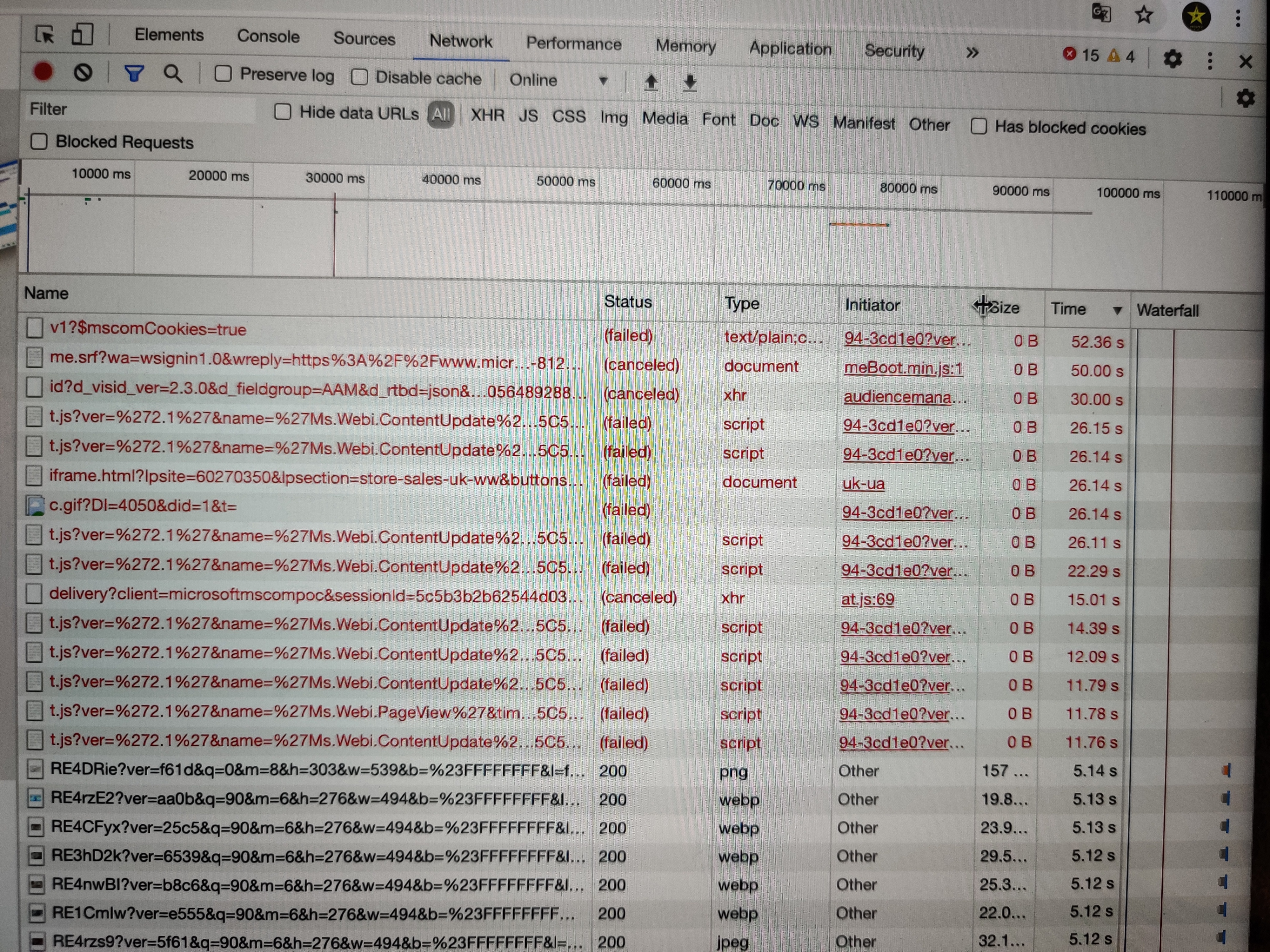The width and height of the screenshot is (1270, 952).
Task: Open the Memory tab
Action: coord(685,46)
